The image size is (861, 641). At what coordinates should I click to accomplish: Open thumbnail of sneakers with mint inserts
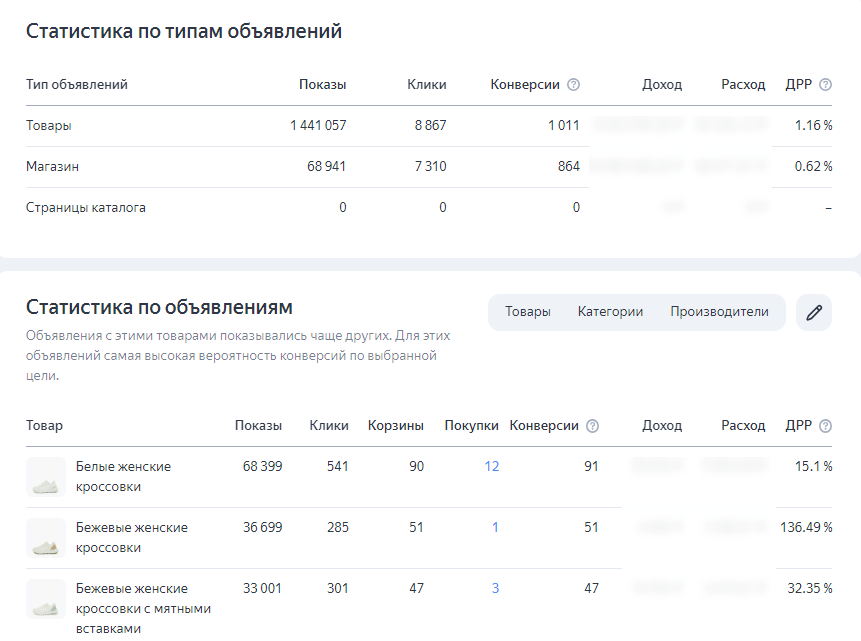[x=46, y=599]
